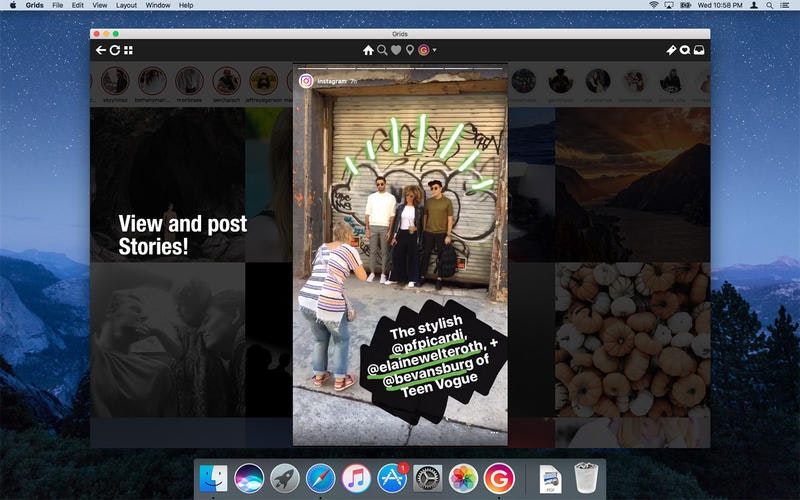Image resolution: width=800 pixels, height=500 pixels.
Task: Open the Layout menu
Action: coord(126,5)
